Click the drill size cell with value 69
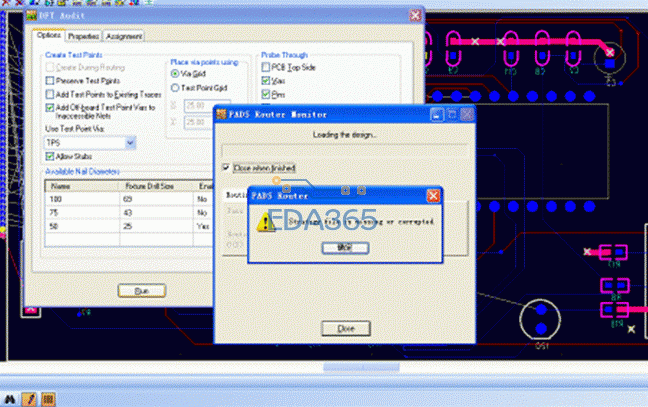 pos(156,199)
